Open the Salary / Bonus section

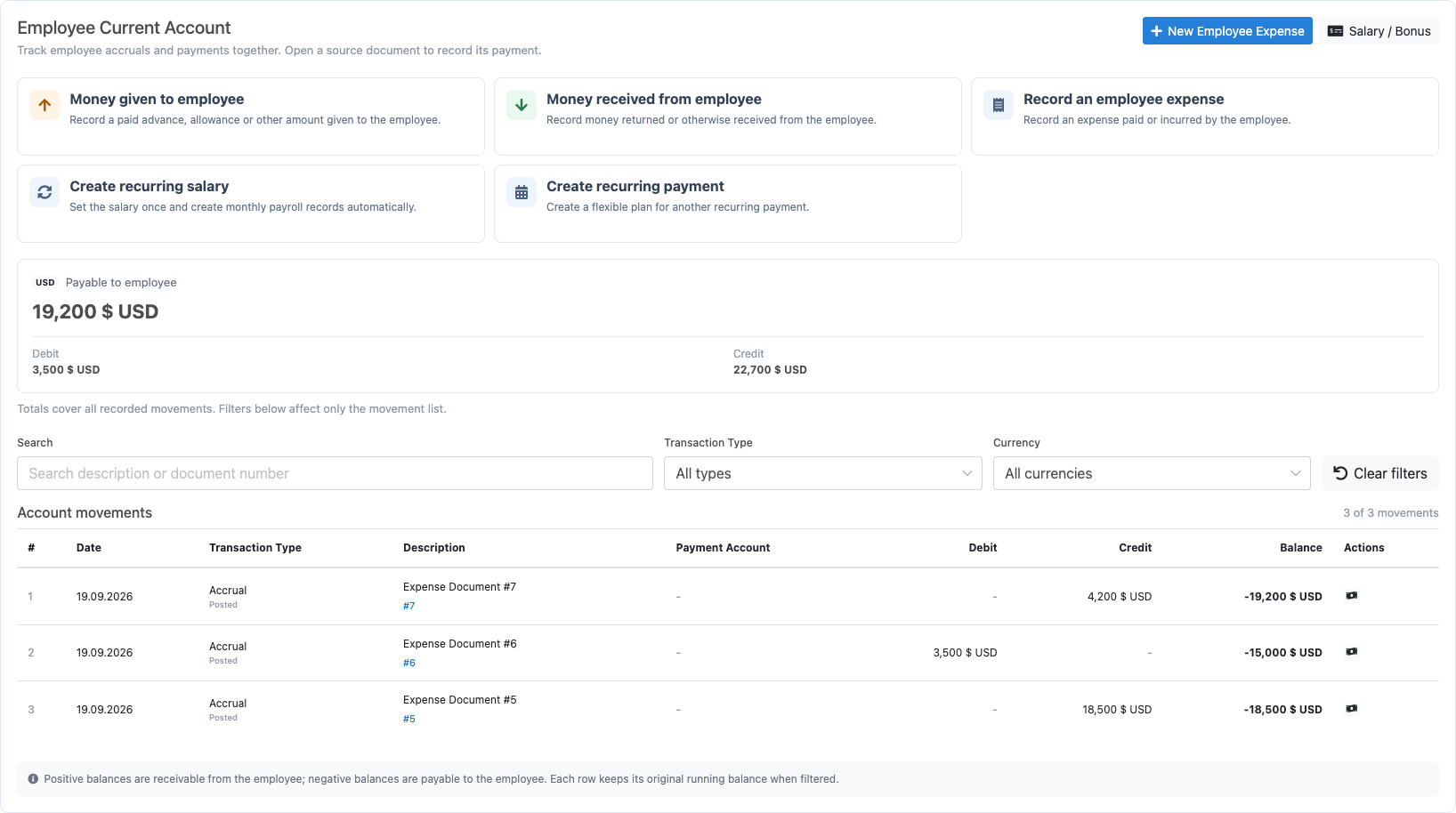[1379, 31]
